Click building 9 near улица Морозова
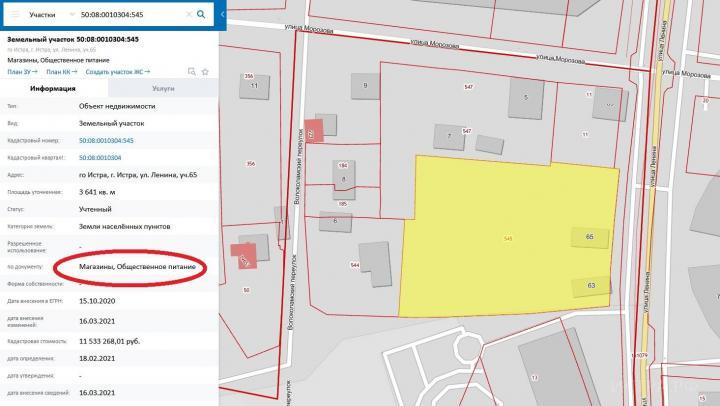720x406 pixels. point(366,88)
